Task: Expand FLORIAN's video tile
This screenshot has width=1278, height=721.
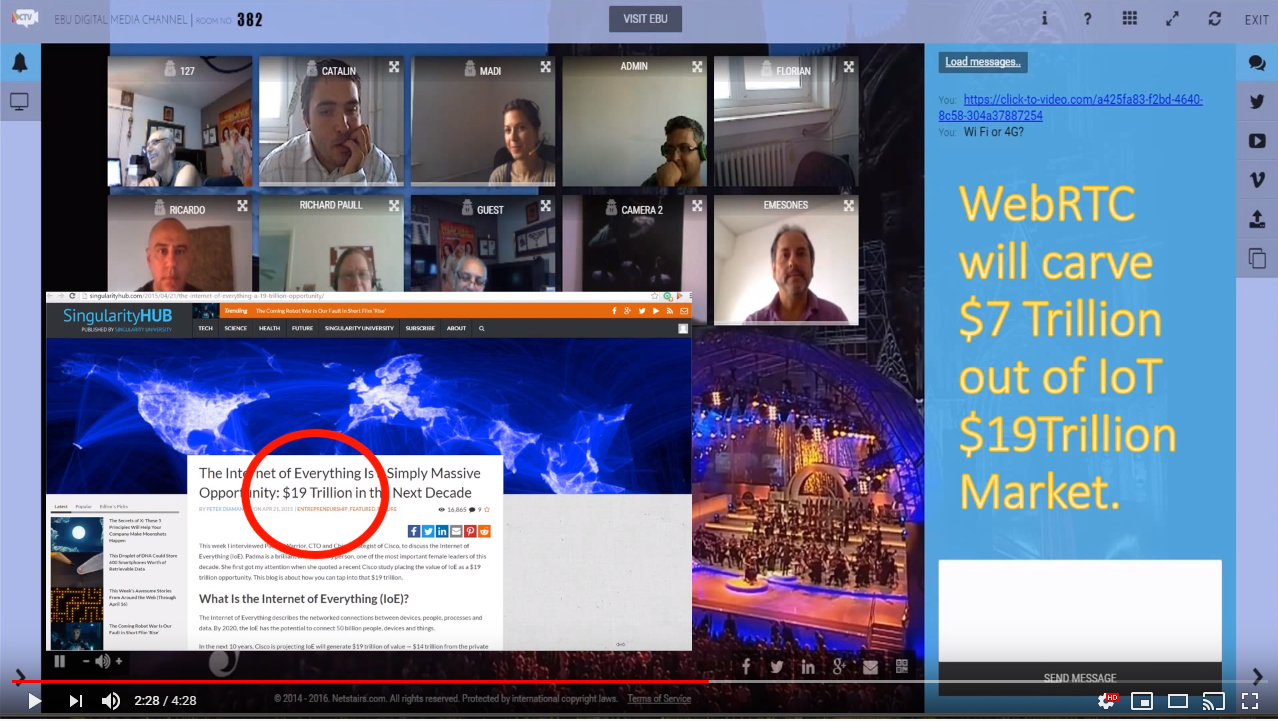Action: [x=850, y=67]
